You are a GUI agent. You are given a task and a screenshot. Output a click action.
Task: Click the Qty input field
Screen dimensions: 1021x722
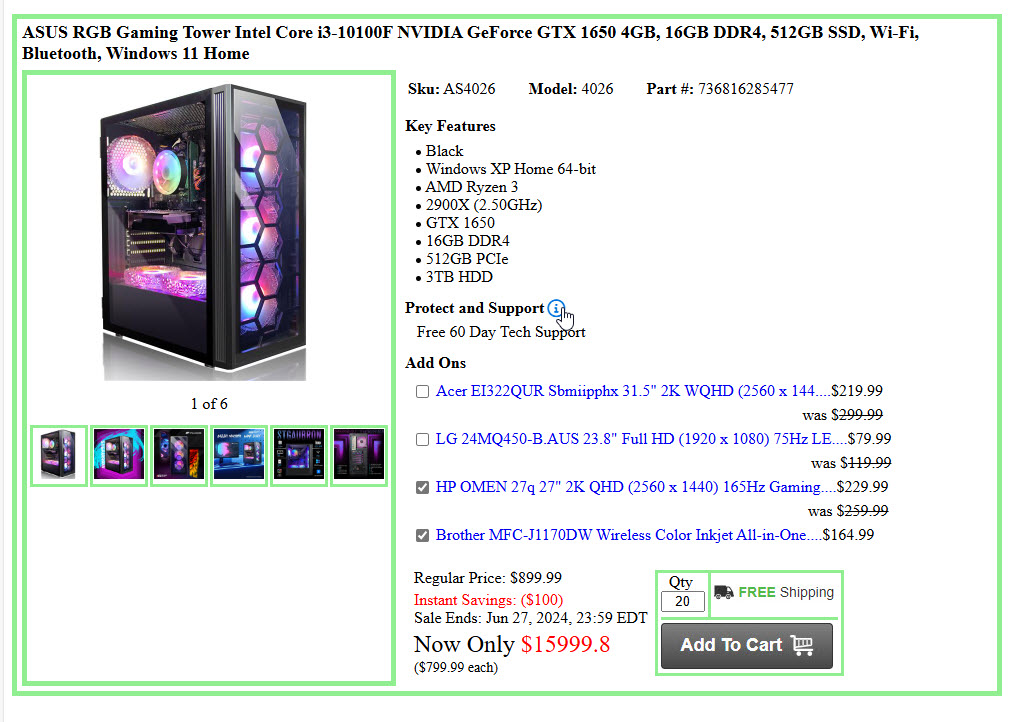coord(682,601)
